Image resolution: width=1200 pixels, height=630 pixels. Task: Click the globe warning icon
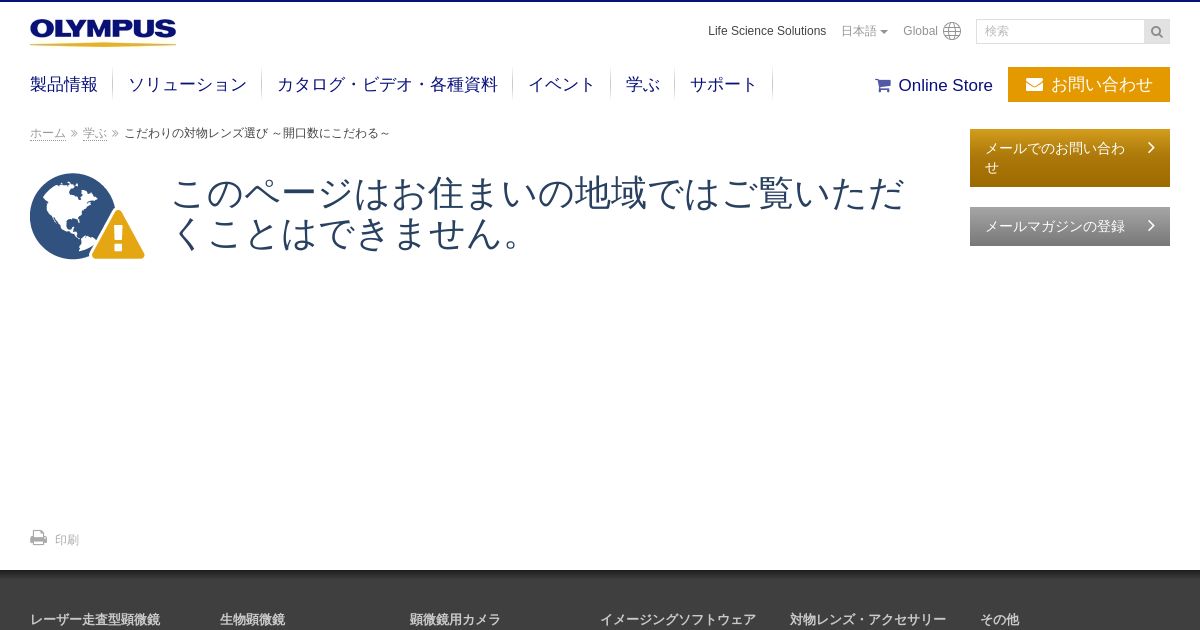87,216
